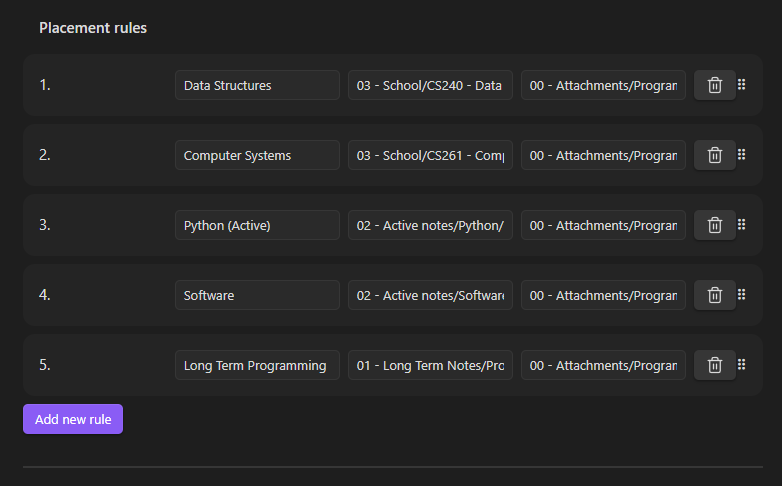Viewport: 782px width, 486px height.
Task: Delete the Long Term Programming rule
Action: pos(714,365)
